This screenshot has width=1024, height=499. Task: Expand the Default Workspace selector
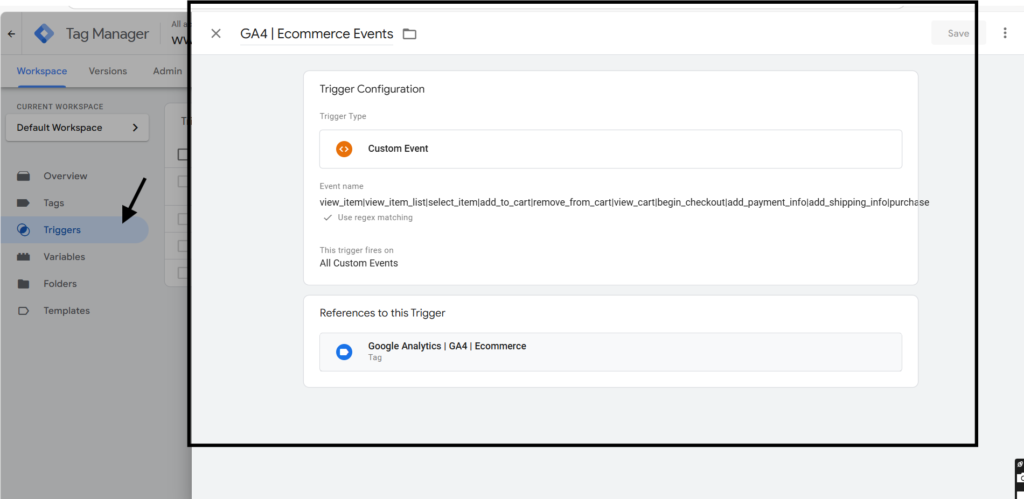(77, 128)
